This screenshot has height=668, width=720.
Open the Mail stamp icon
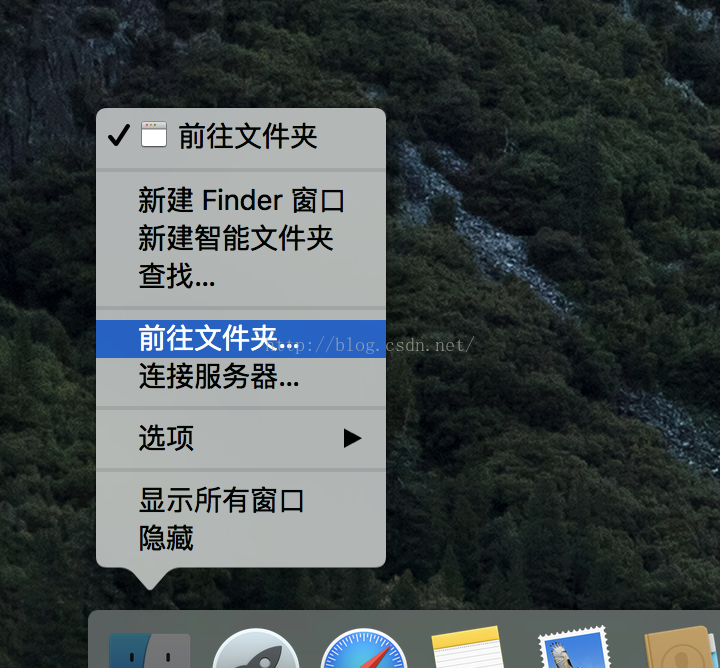[575, 647]
